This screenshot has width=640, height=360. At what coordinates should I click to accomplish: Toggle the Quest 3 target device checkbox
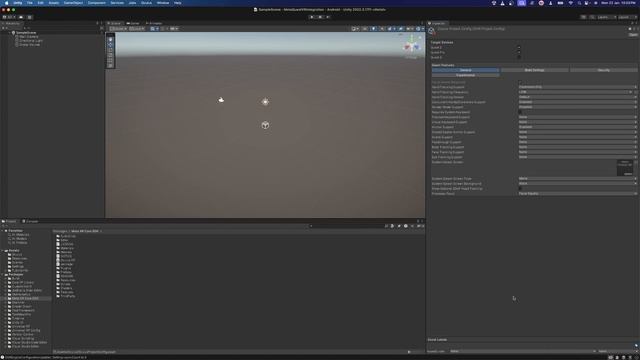tap(519, 58)
